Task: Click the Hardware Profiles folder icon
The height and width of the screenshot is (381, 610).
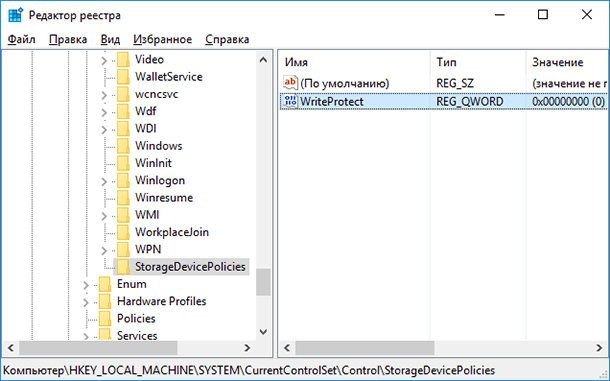Action: point(105,301)
